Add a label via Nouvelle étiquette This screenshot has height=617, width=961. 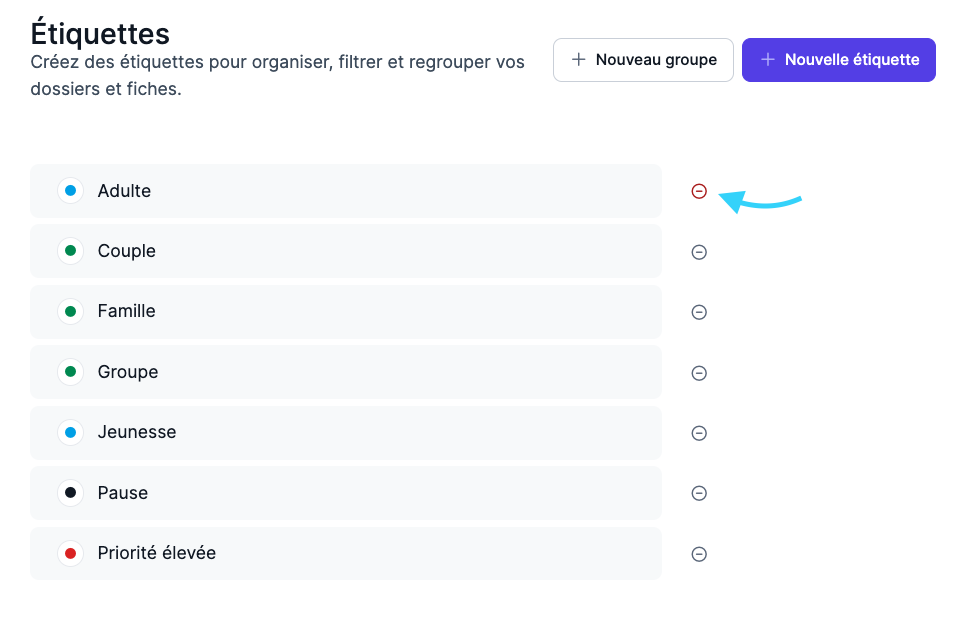pos(838,60)
